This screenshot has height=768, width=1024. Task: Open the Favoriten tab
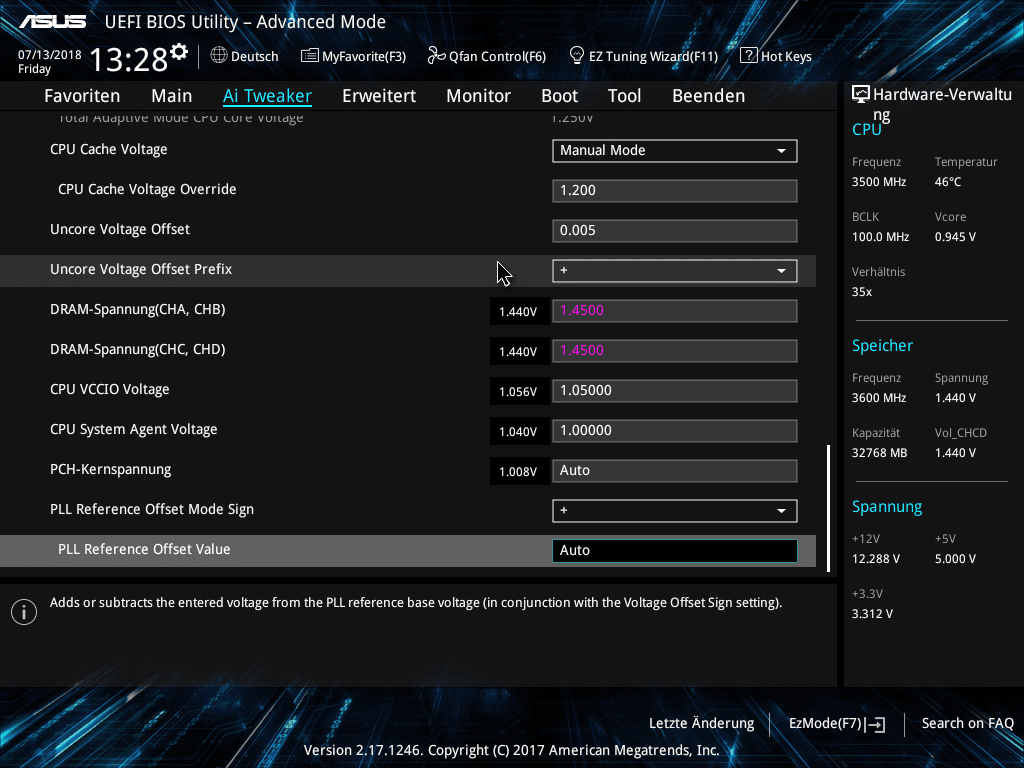coord(82,96)
